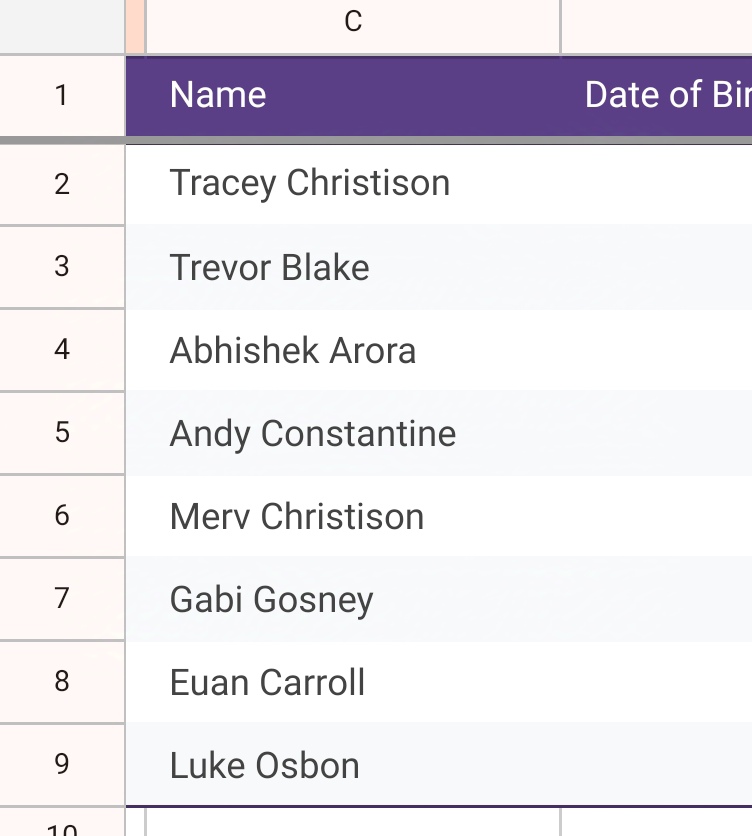Select row 7 header
Viewport: 752px width, 836px height.
62,599
